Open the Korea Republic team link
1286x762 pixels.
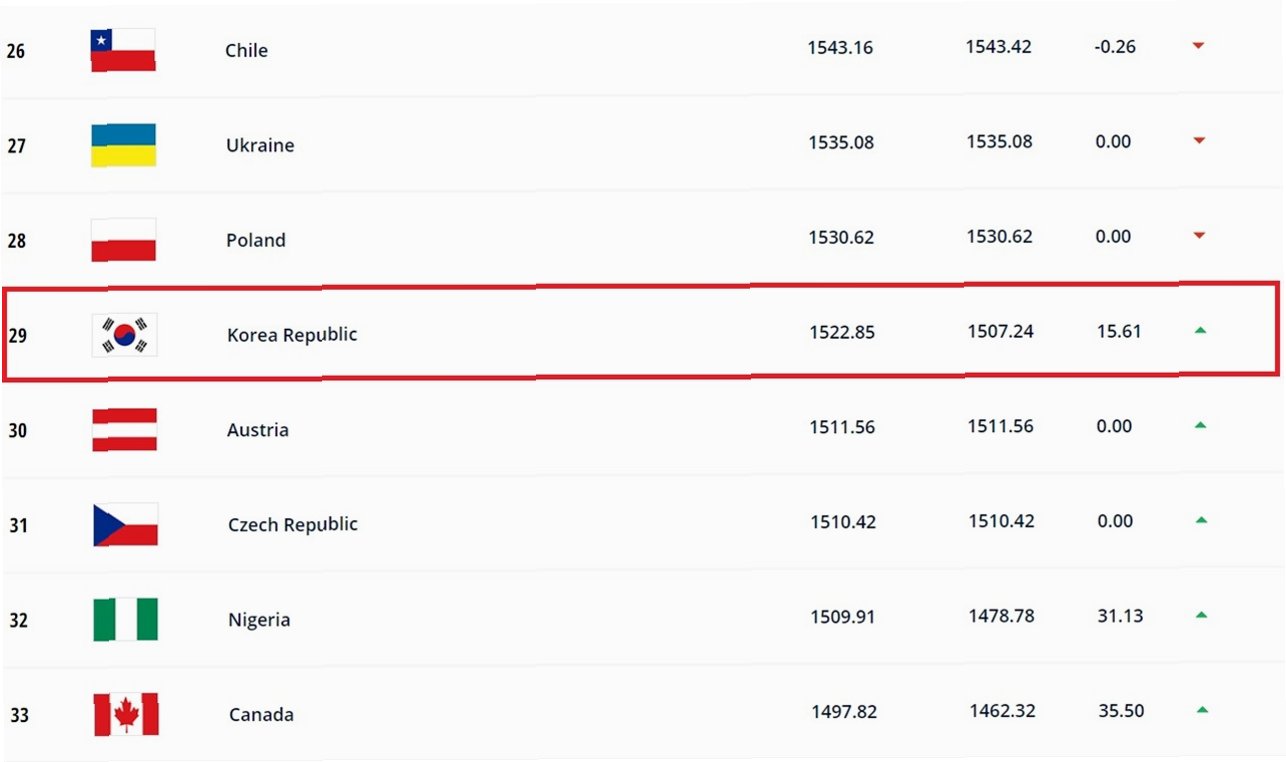[292, 335]
